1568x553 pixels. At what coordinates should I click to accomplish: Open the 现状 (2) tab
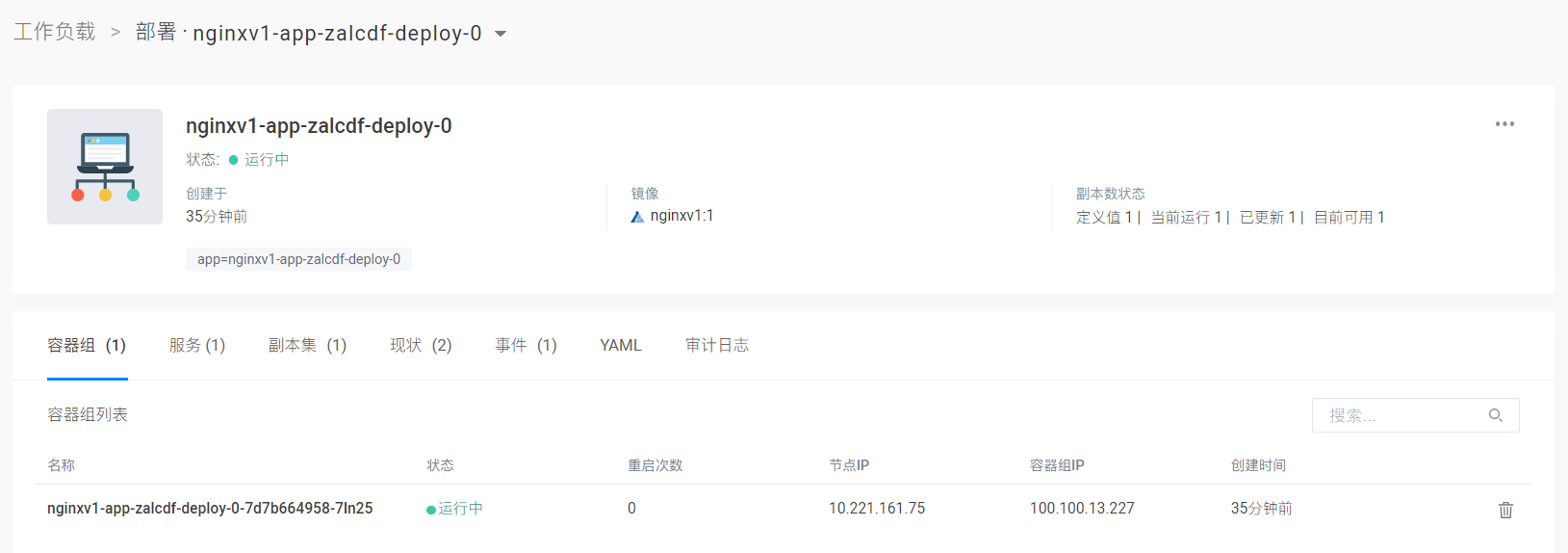(x=421, y=345)
